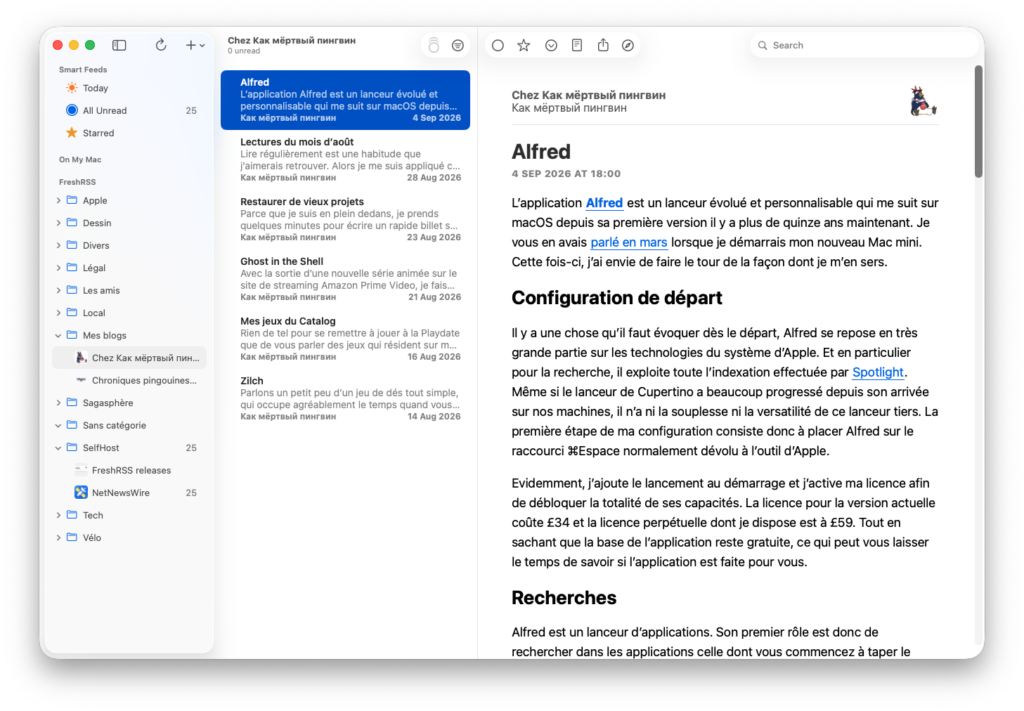1024x711 pixels.
Task: Toggle Reader View icon
Action: (577, 45)
